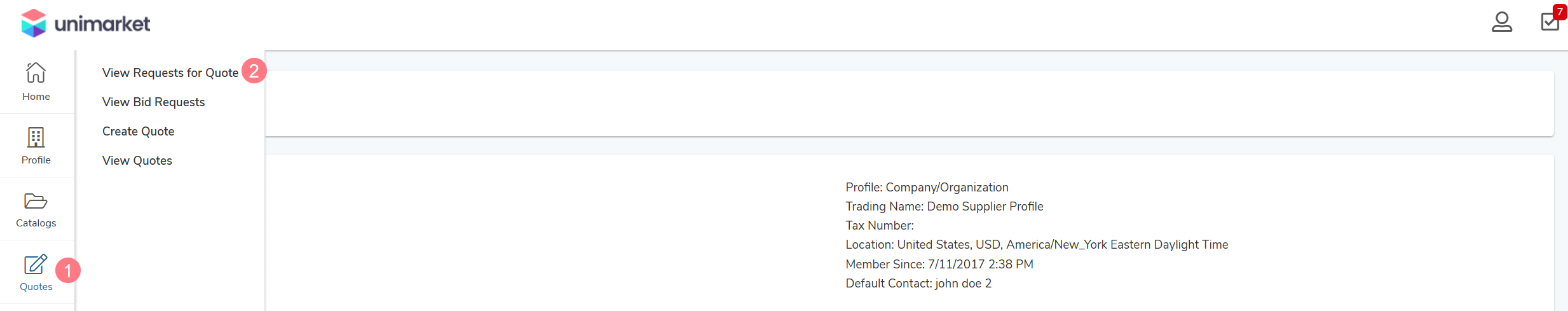This screenshot has width=1568, height=311.
Task: Open the Profile building icon
Action: tap(36, 137)
